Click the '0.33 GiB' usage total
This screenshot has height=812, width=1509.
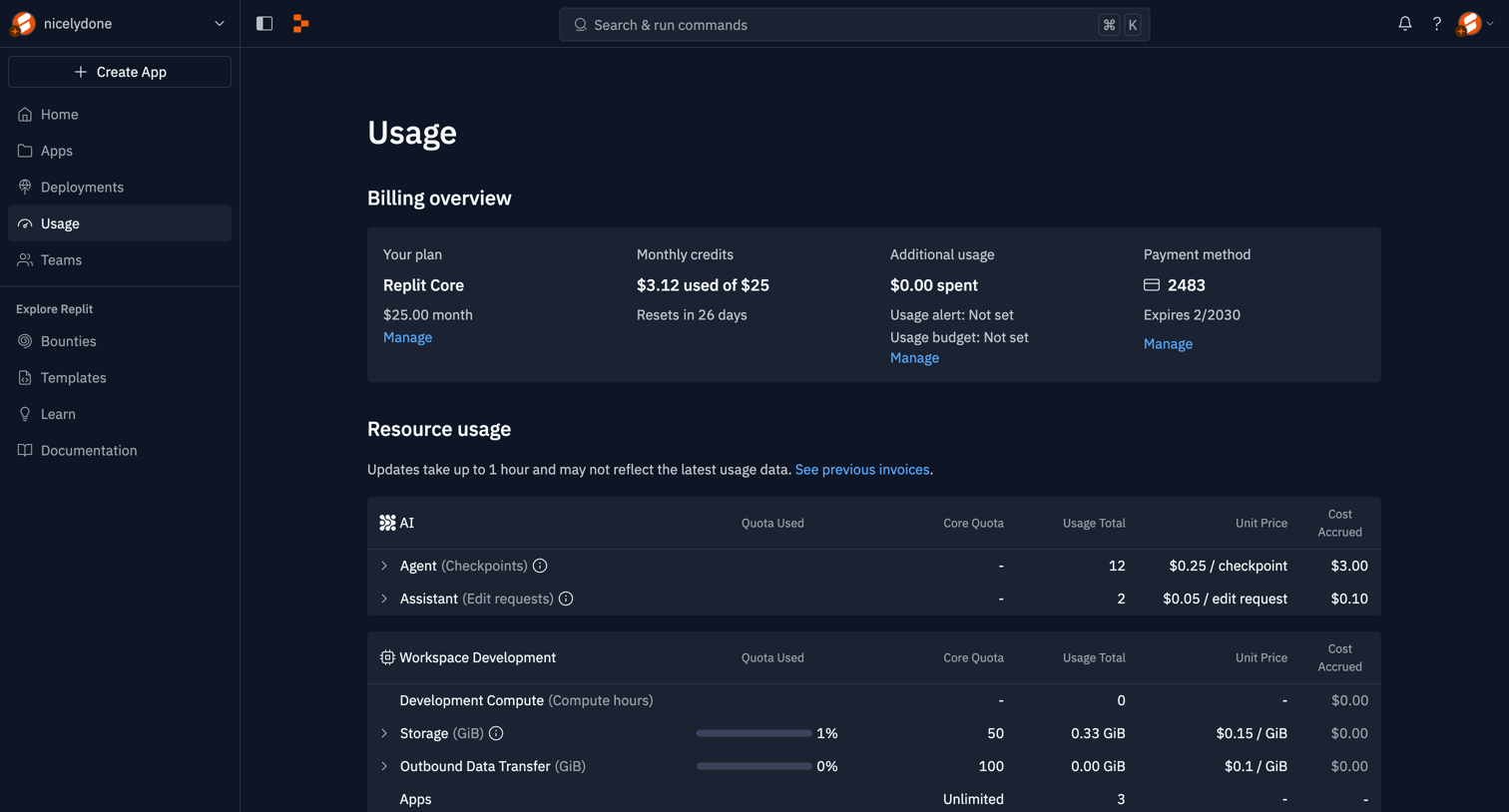click(x=1098, y=733)
